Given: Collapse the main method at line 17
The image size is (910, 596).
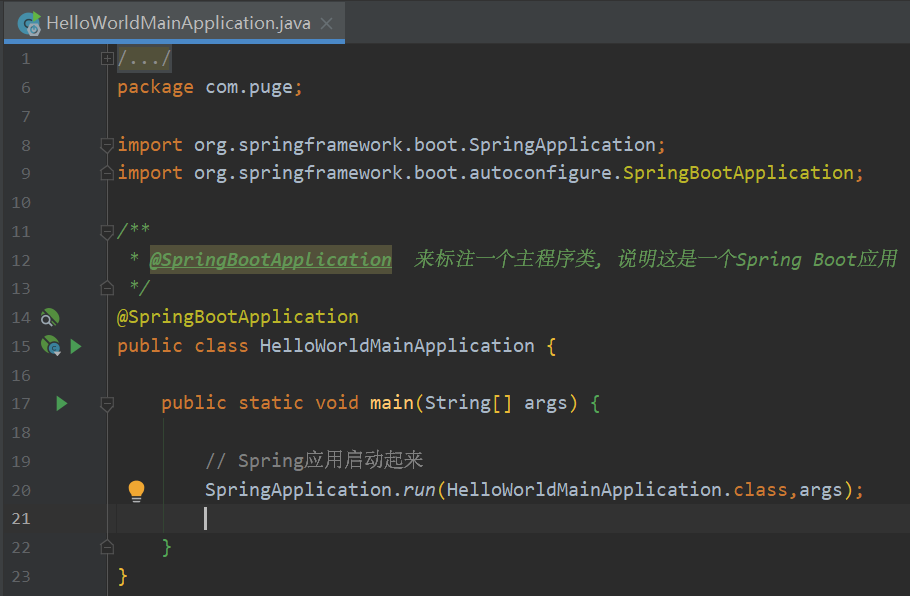Looking at the screenshot, I should [107, 403].
